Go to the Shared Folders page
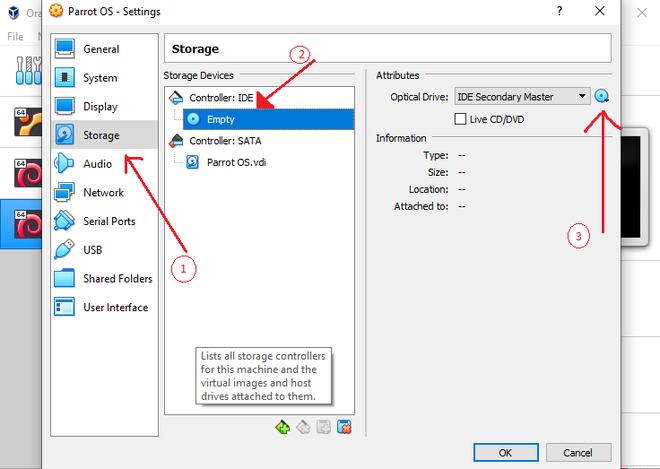 tap(117, 279)
